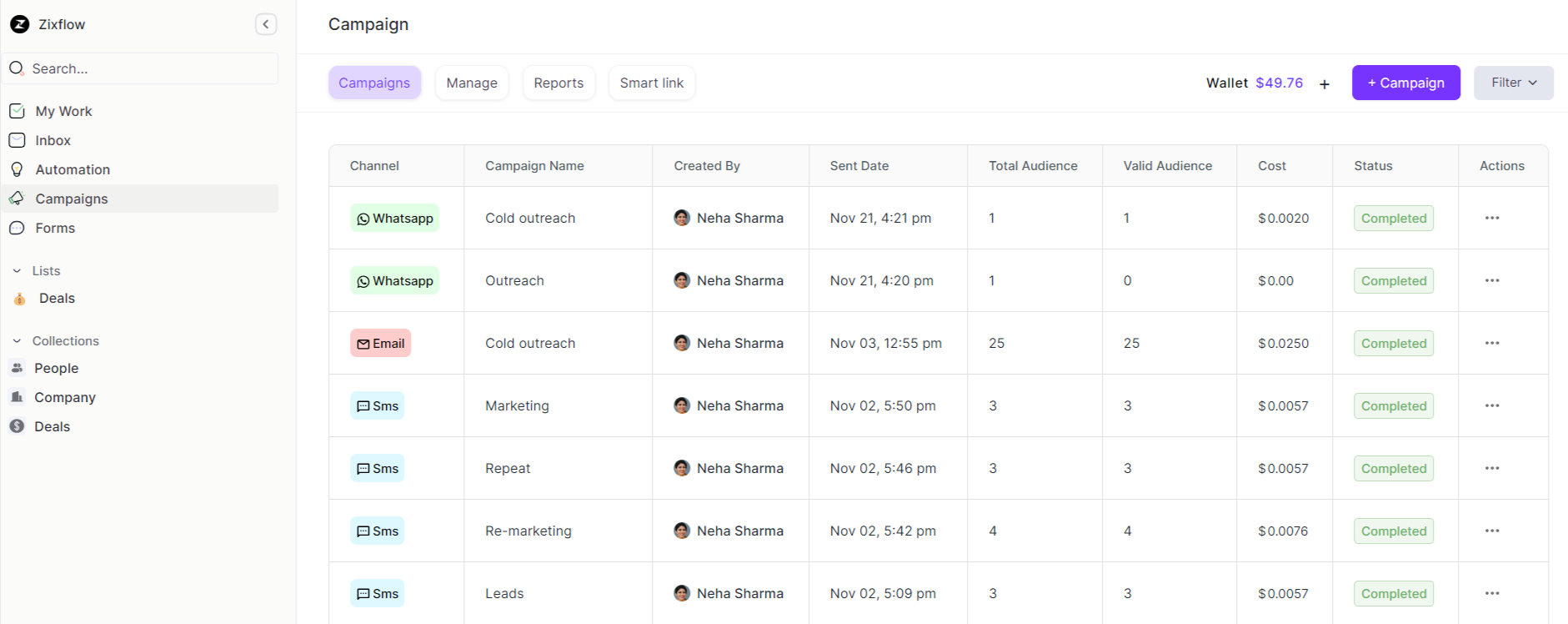The image size is (1568, 624).
Task: Collapse the sidebar with the chevron button
Action: pos(265,24)
